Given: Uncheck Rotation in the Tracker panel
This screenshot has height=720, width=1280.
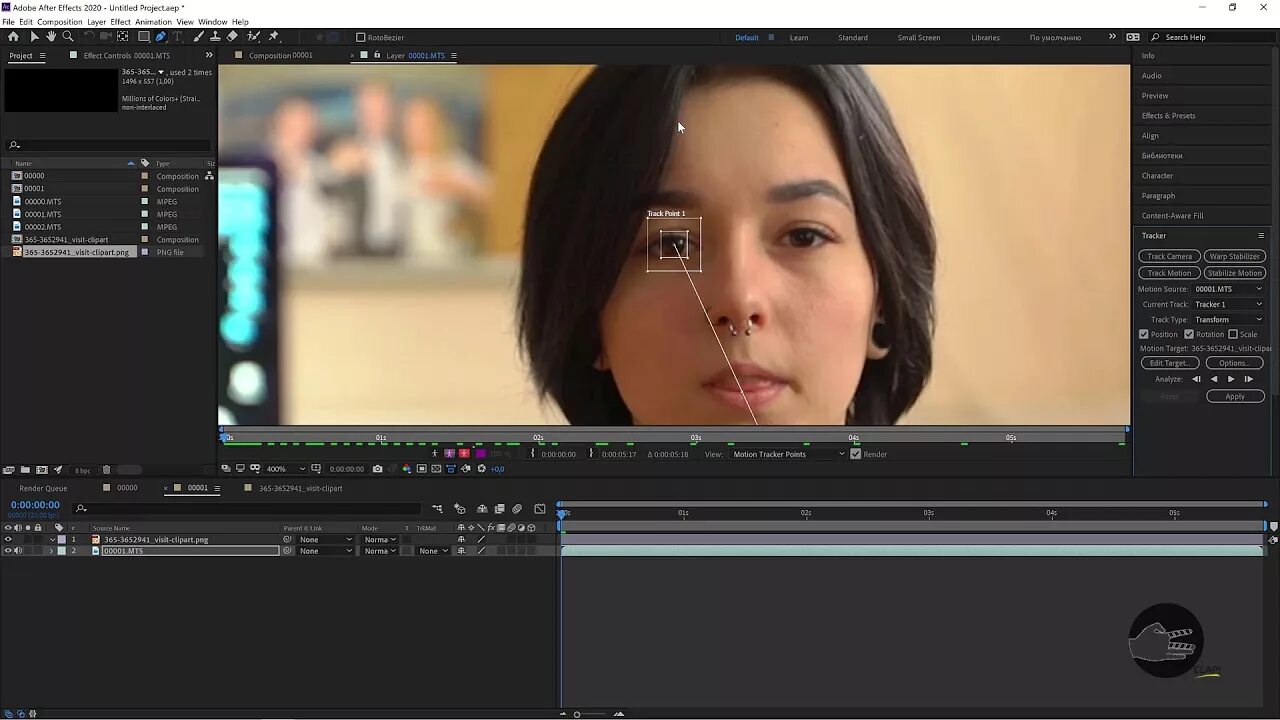Looking at the screenshot, I should point(1188,333).
